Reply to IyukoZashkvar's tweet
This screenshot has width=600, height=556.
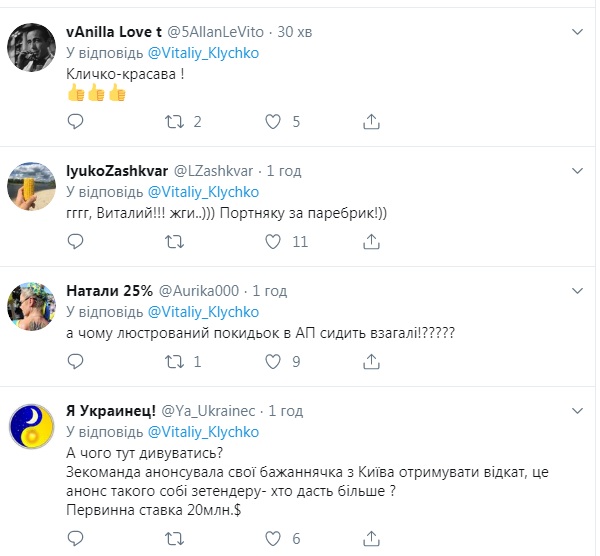[x=75, y=242]
